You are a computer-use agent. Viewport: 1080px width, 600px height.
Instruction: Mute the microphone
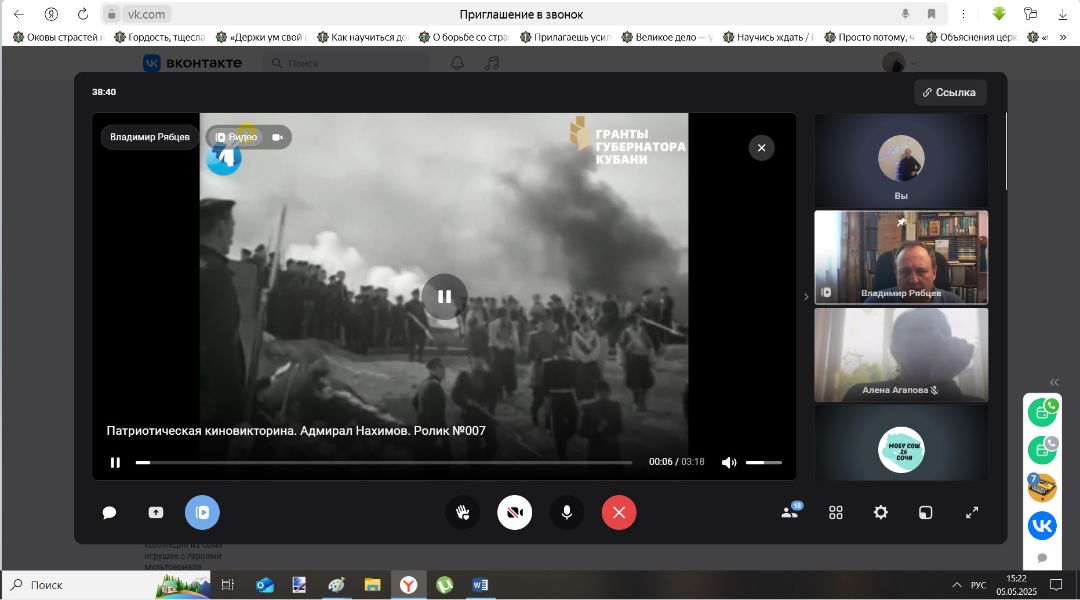(x=567, y=513)
